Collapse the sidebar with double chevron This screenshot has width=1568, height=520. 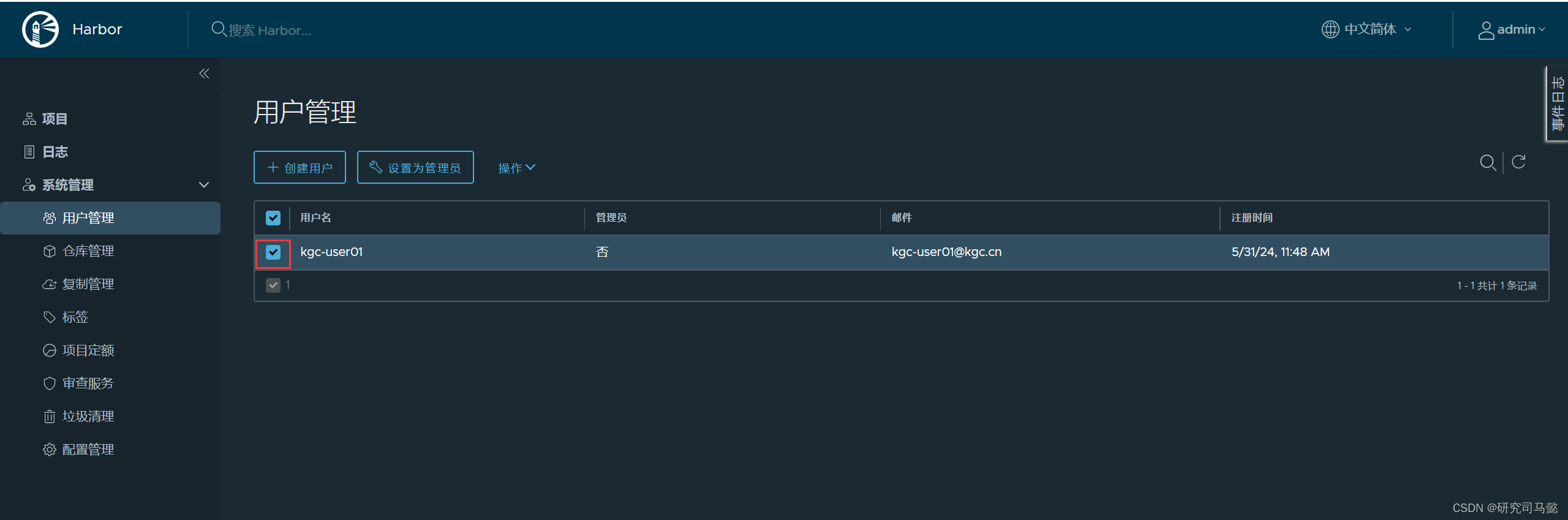pyautogui.click(x=204, y=73)
